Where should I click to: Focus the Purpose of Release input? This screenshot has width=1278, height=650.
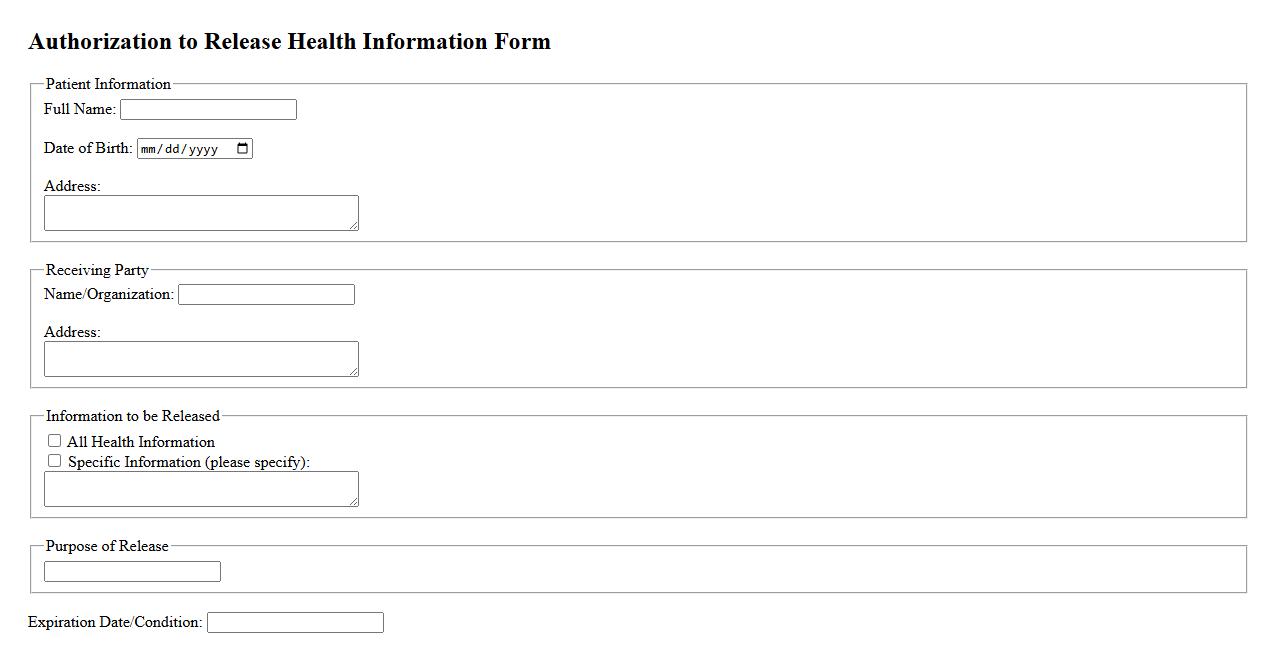pyautogui.click(x=132, y=572)
